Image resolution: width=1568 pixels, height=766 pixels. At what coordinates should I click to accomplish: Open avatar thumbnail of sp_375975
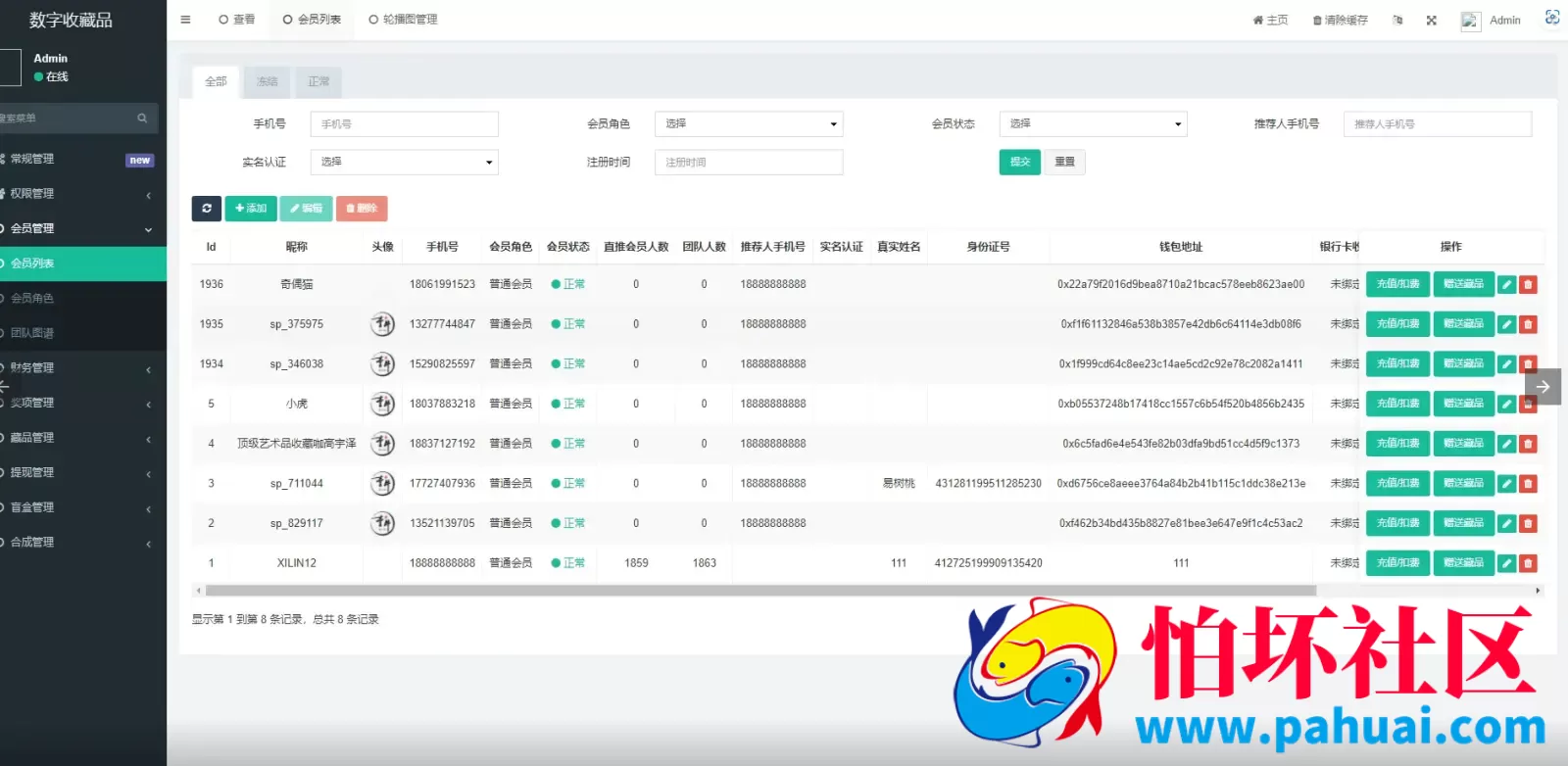click(x=382, y=324)
